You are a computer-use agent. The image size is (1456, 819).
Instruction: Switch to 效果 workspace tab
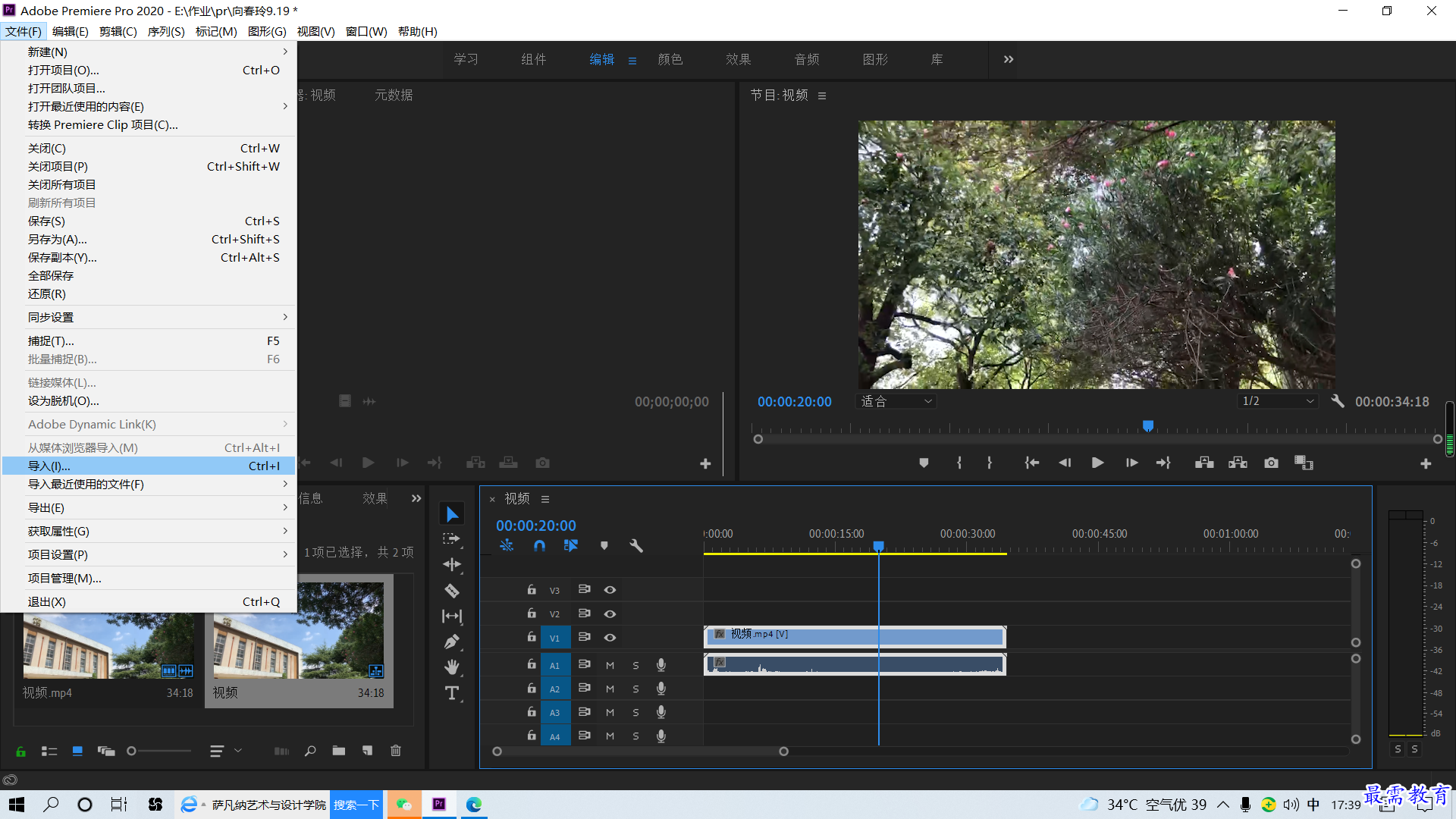point(739,59)
